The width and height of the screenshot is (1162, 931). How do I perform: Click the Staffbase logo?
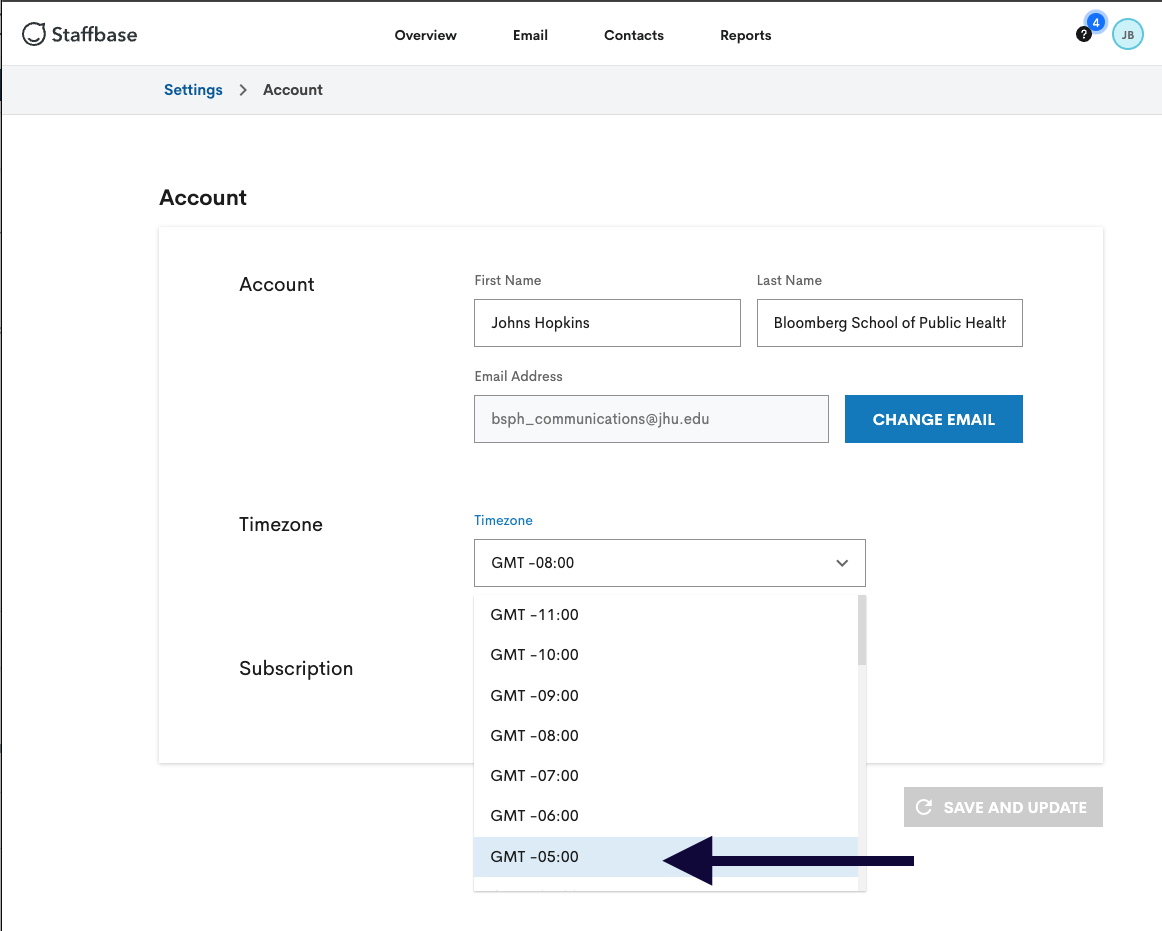(79, 34)
